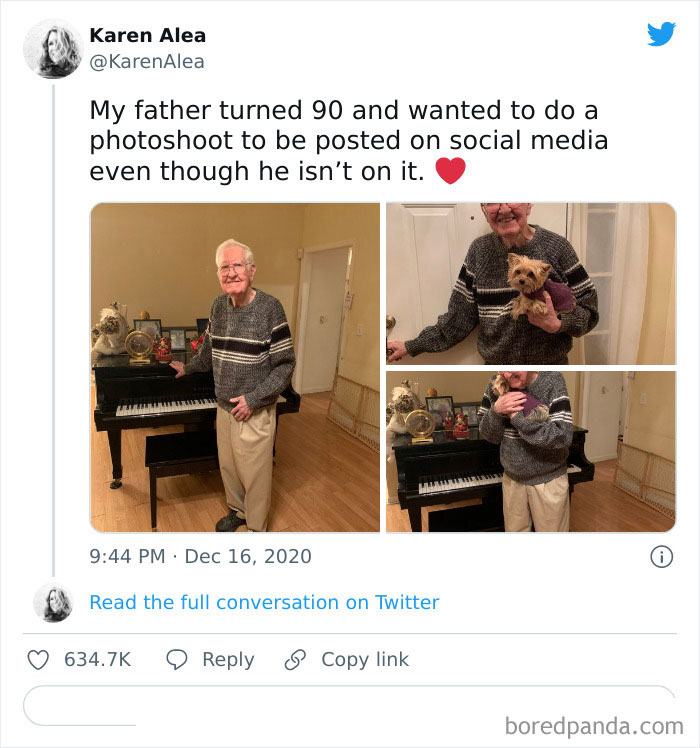The image size is (700, 748).
Task: Click the Twitter bird logo
Action: [661, 35]
